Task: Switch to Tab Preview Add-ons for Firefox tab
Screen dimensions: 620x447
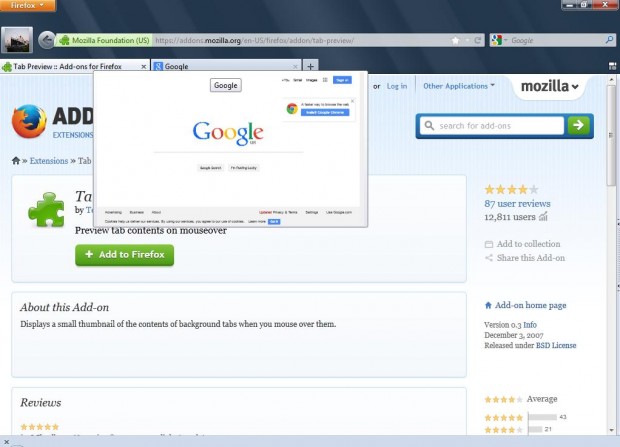Action: 67,66
